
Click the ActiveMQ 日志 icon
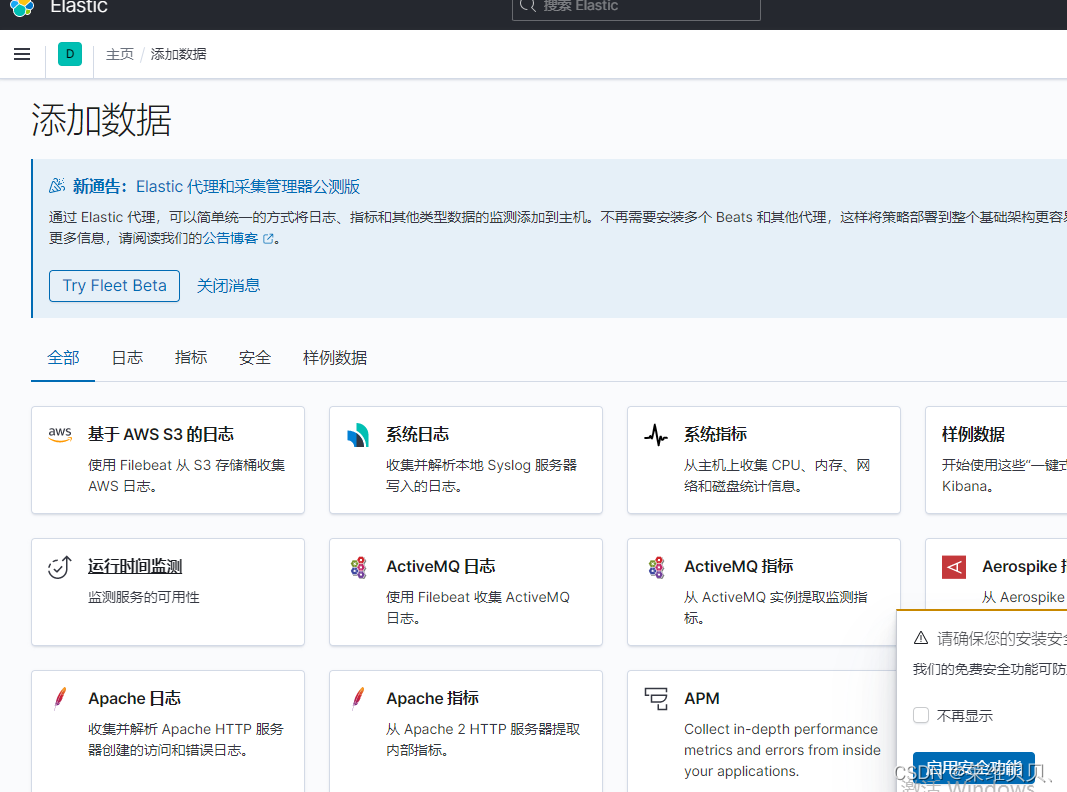tap(358, 567)
